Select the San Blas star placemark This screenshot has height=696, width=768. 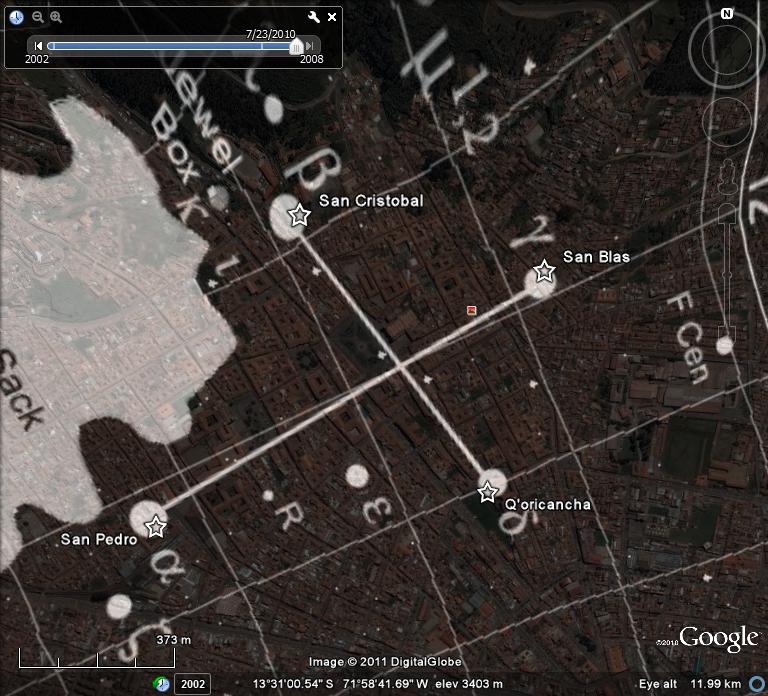pyautogui.click(x=544, y=271)
